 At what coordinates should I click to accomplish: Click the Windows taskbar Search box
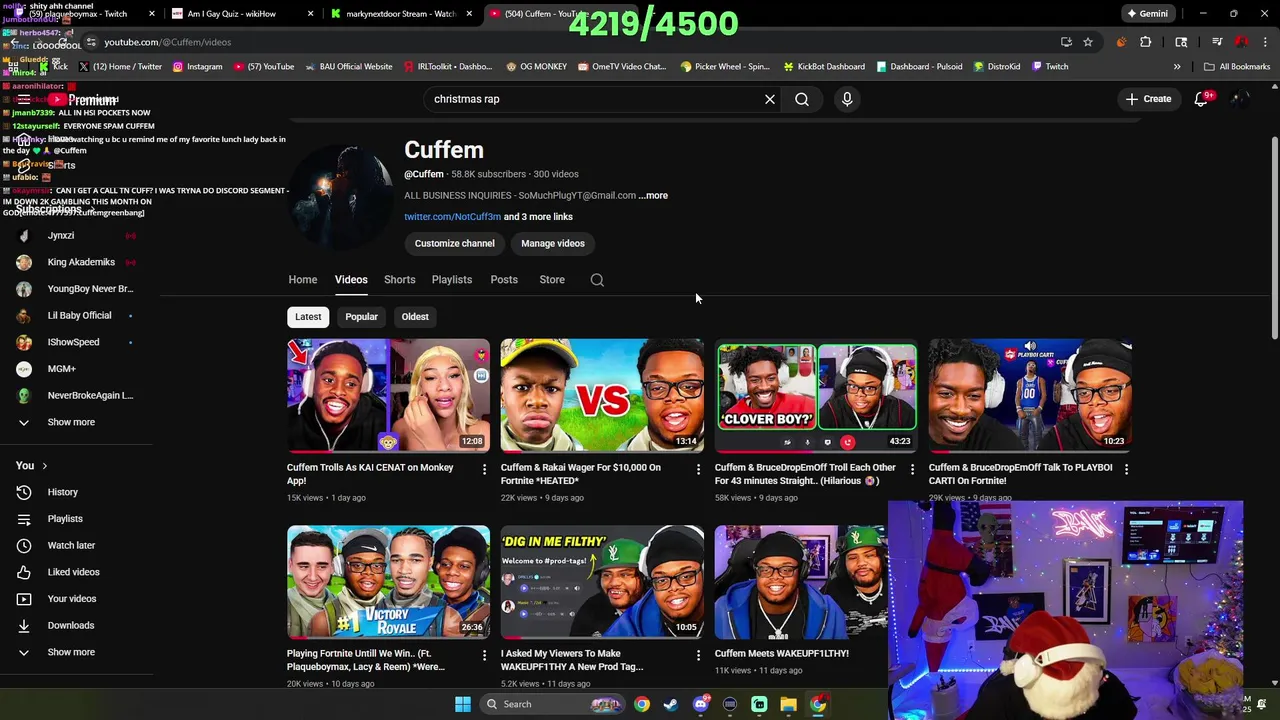pos(552,704)
